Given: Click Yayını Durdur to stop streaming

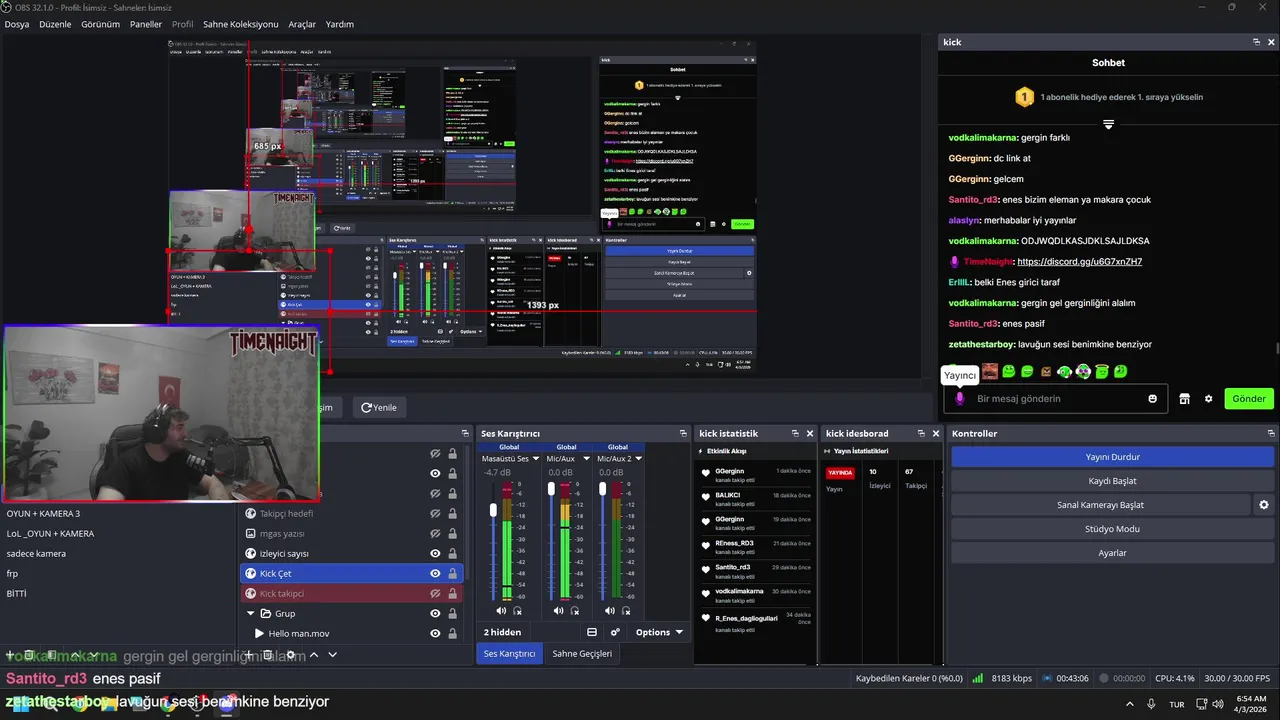Looking at the screenshot, I should 1112,457.
